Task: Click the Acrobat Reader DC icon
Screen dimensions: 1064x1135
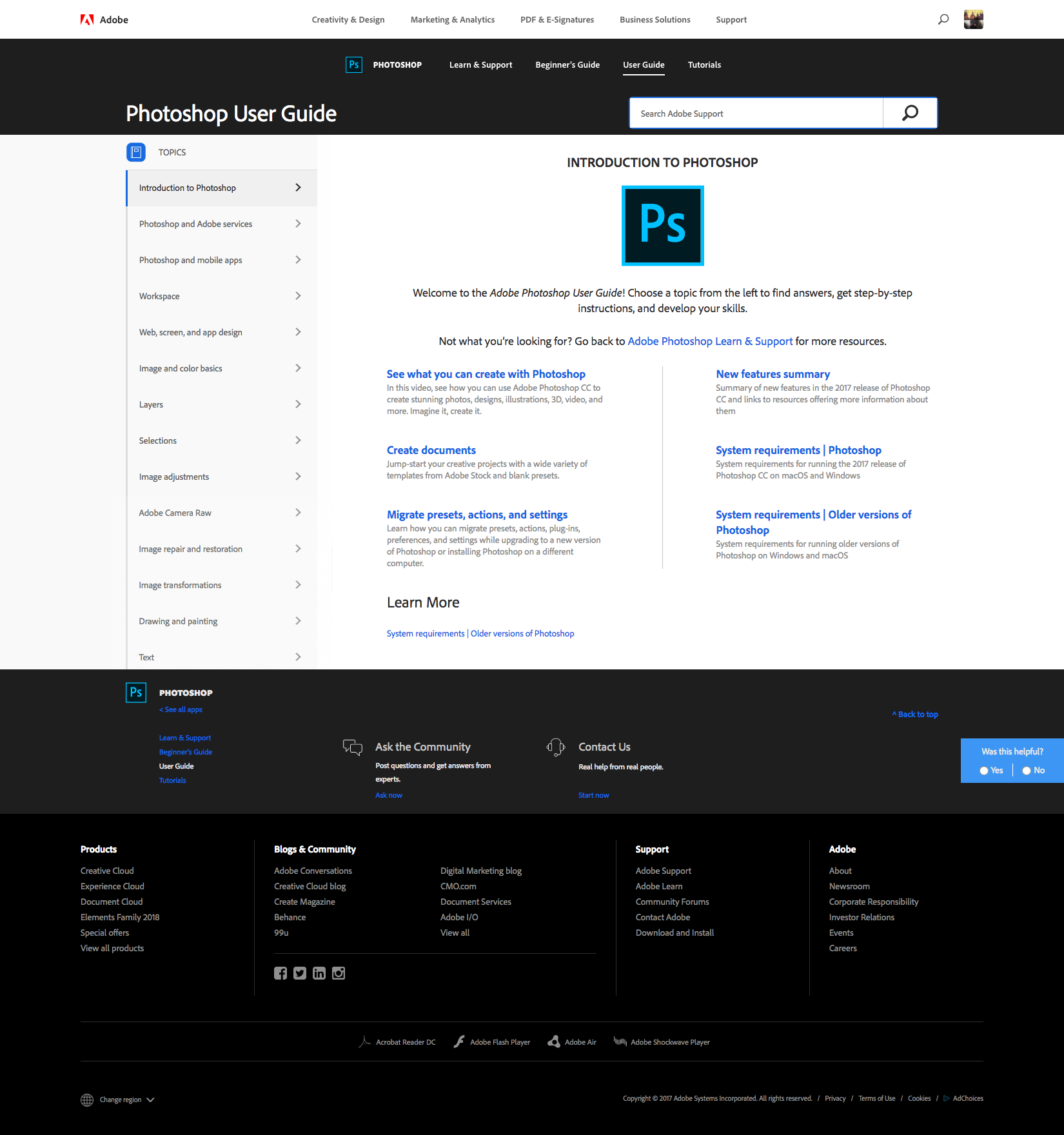Action: pos(364,1041)
